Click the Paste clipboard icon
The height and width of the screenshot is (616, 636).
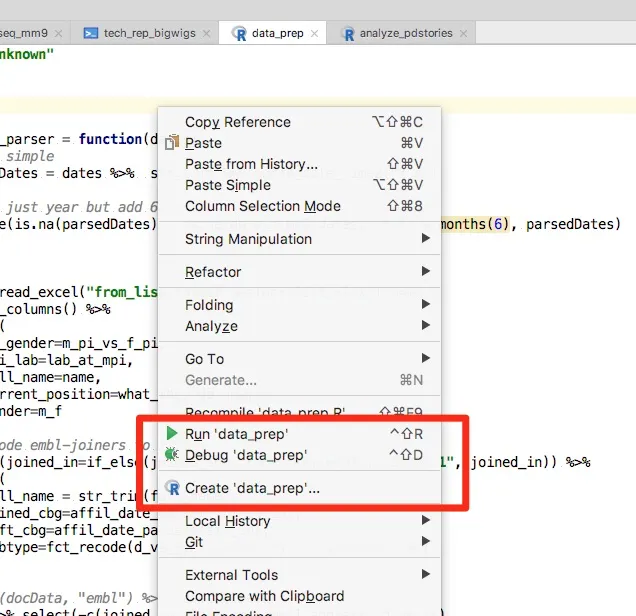point(172,142)
